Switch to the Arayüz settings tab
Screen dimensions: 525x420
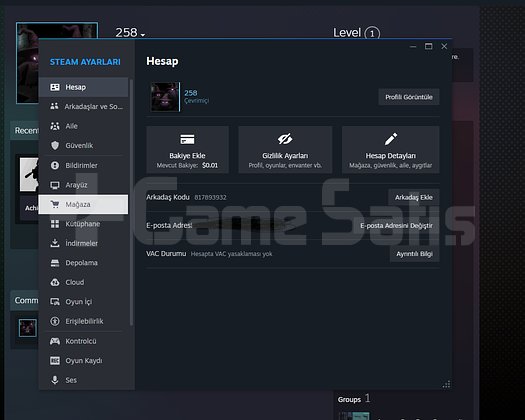point(83,185)
